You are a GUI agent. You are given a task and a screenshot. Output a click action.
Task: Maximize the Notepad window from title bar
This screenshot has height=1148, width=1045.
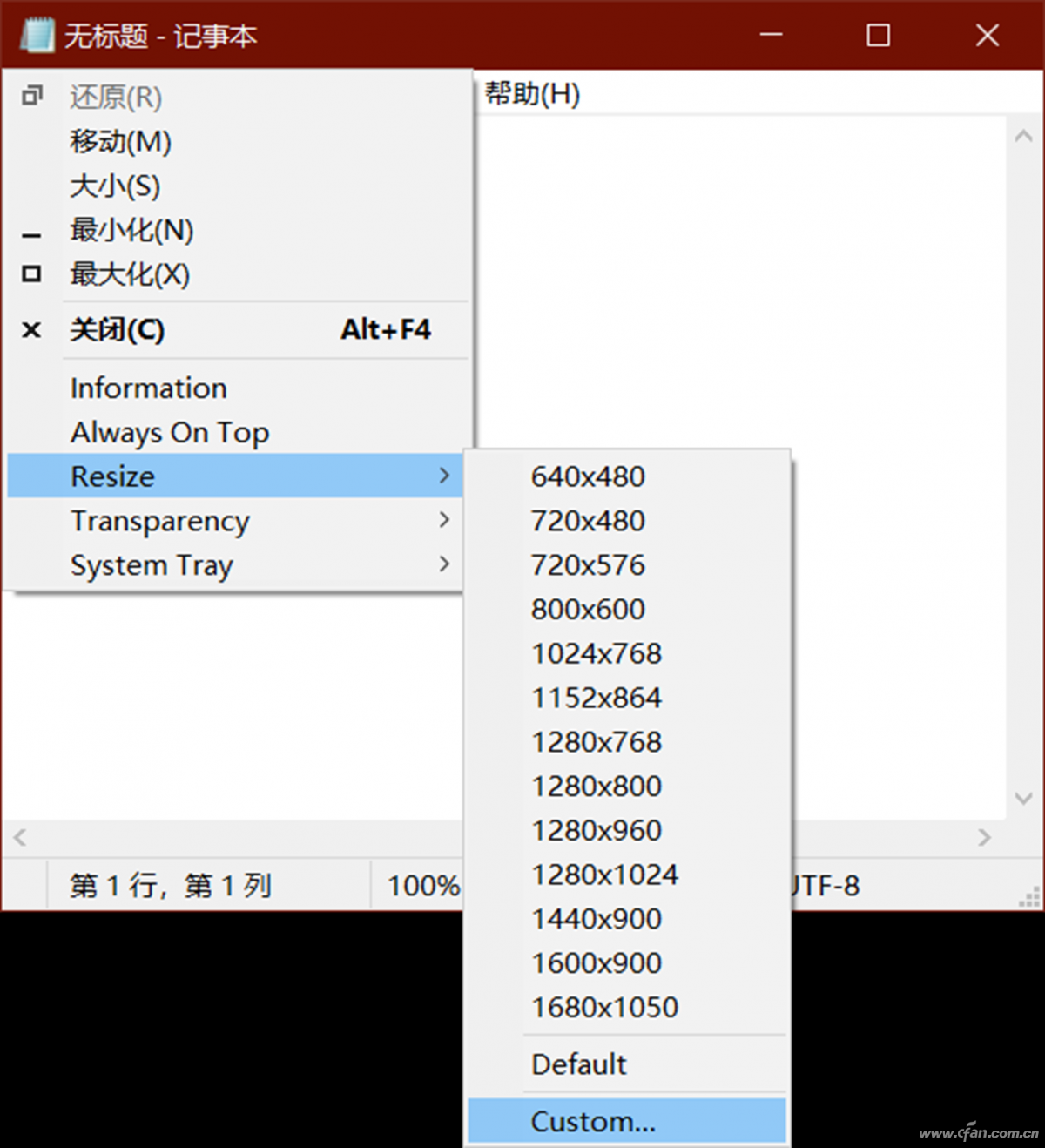[x=879, y=35]
